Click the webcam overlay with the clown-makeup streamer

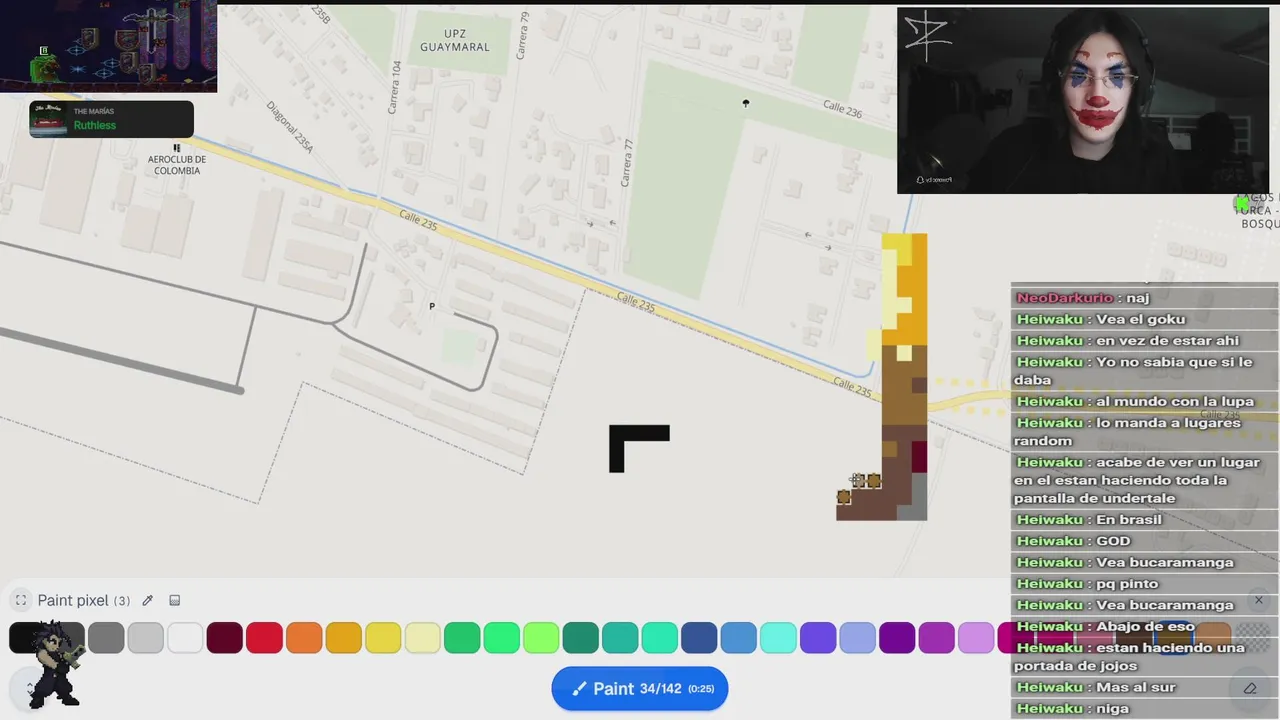(x=1083, y=101)
